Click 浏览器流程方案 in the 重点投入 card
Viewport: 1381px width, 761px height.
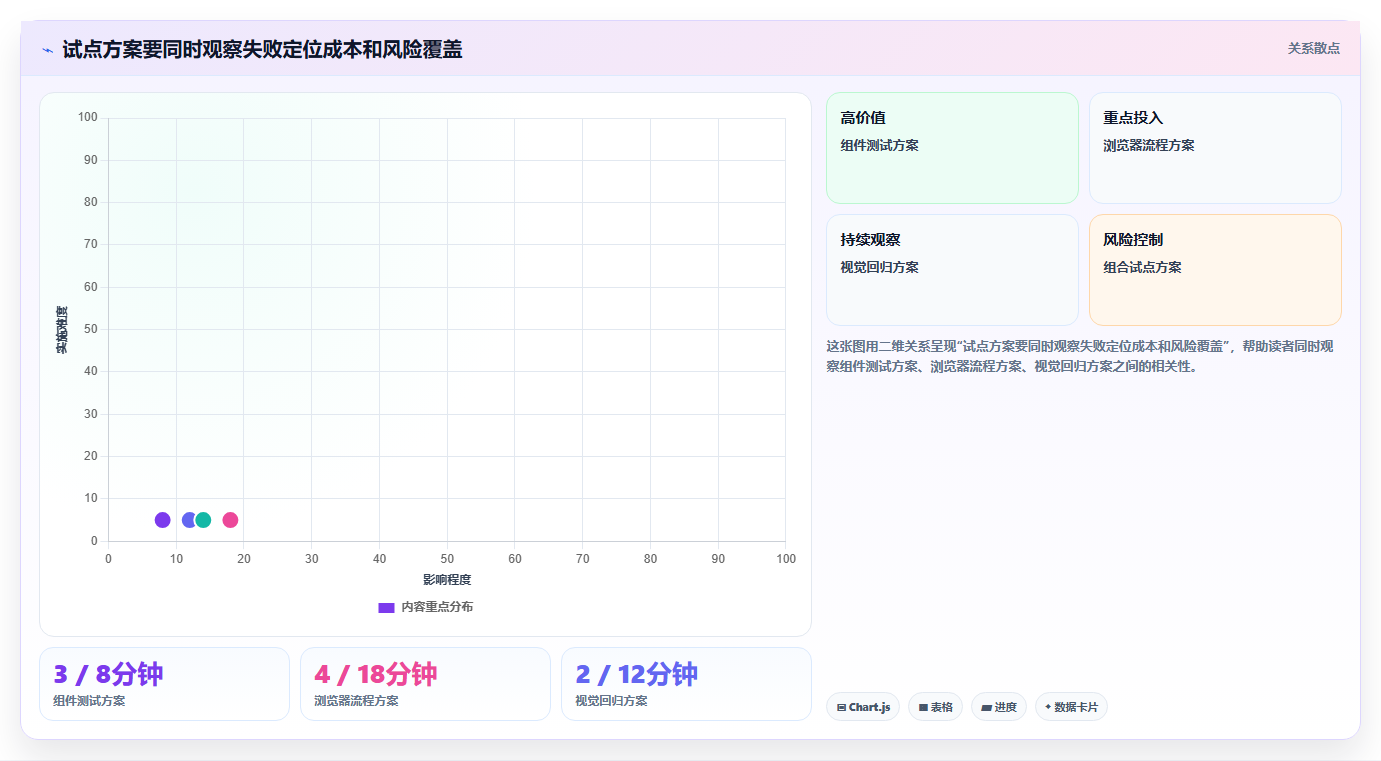(x=1148, y=145)
